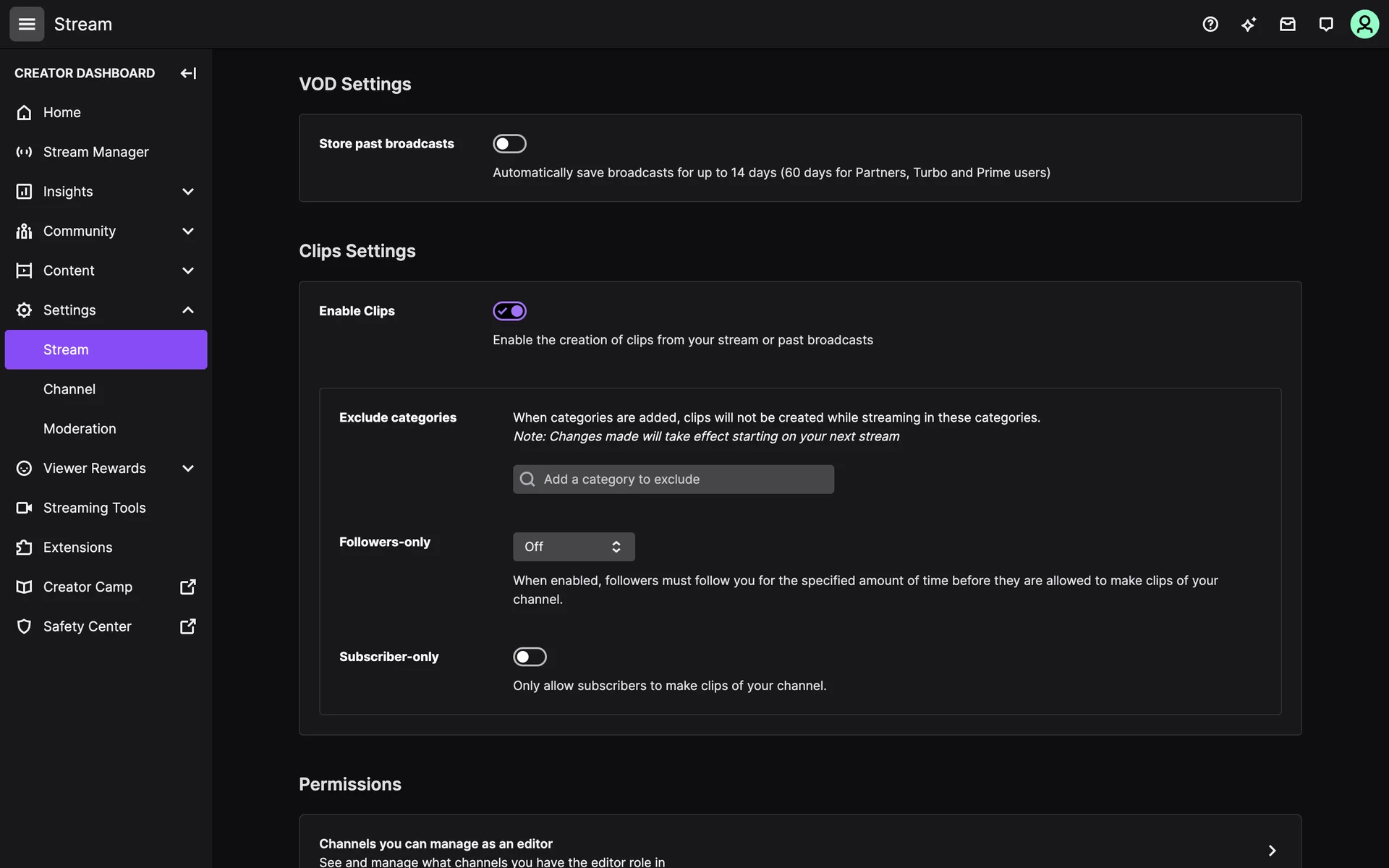Turn on Subscriber-only clips toggle
This screenshot has height=868, width=1389.
point(530,657)
